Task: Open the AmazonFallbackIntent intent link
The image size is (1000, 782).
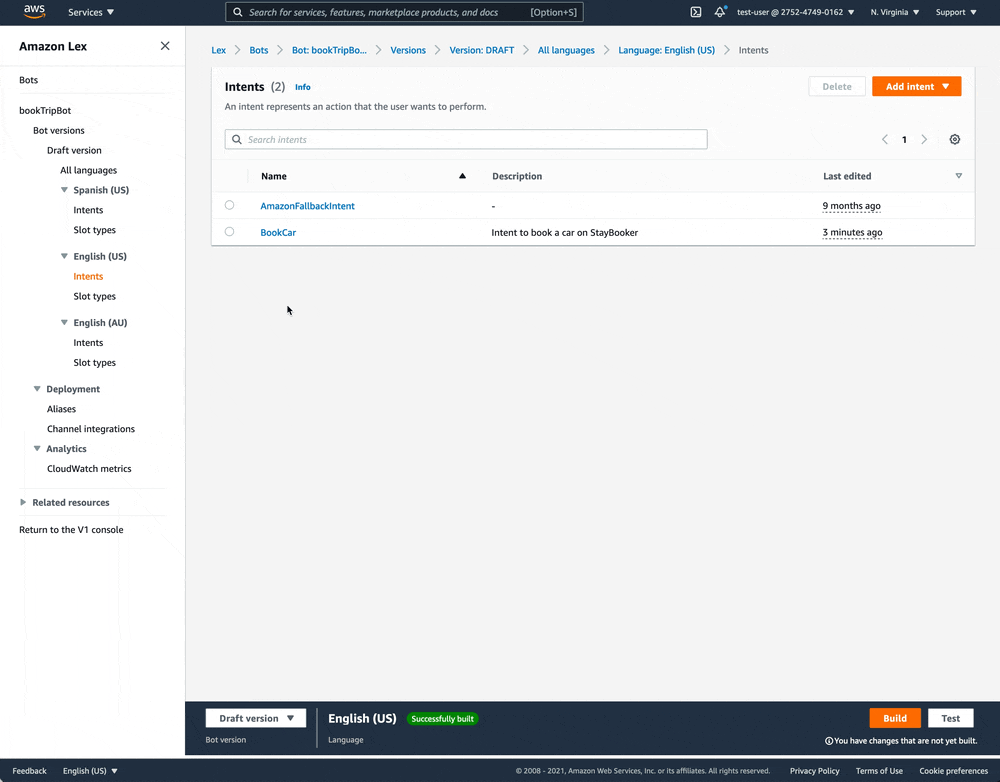Action: [x=307, y=206]
